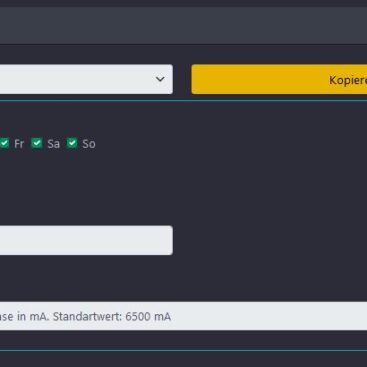Toggle the Sa checkbox off
Viewport: 367px width, 367px height.
click(x=37, y=143)
